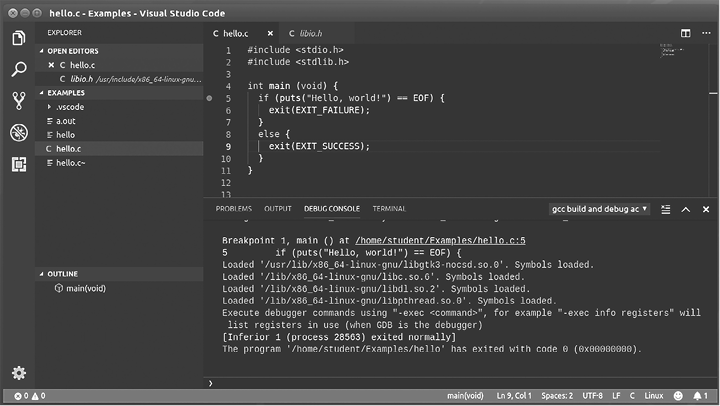Open the Source Control view

(x=18, y=101)
